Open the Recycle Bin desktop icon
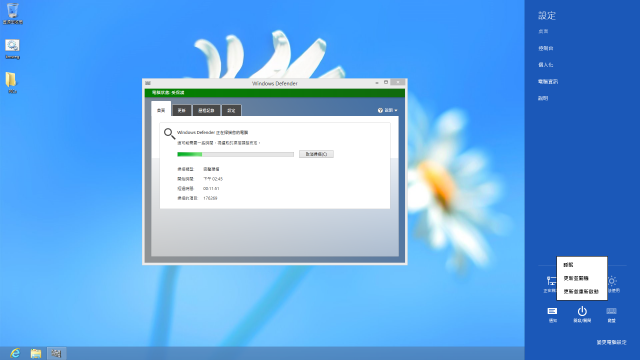 [x=13, y=13]
